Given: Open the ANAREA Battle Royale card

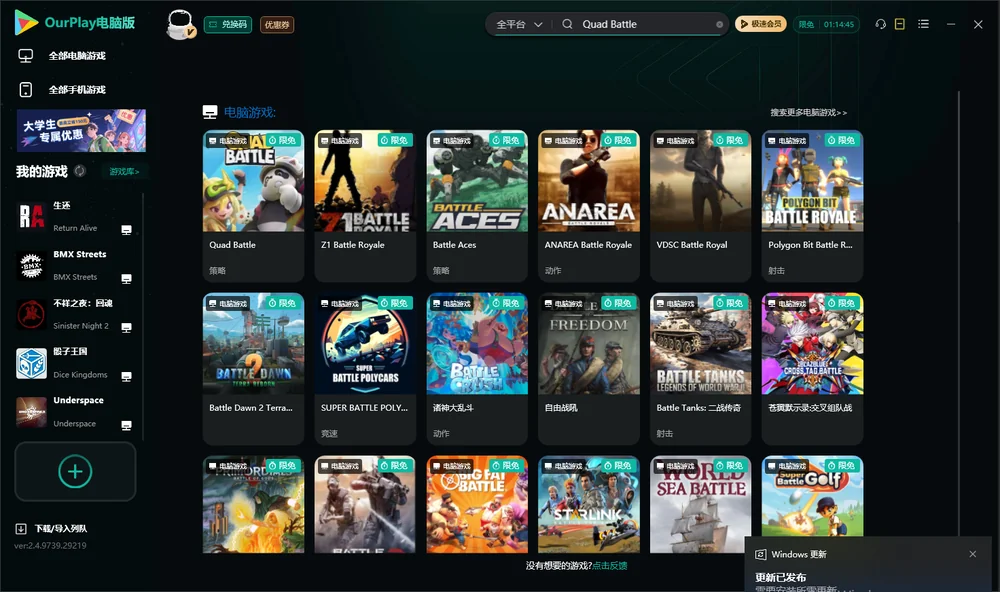Looking at the screenshot, I should 589,205.
